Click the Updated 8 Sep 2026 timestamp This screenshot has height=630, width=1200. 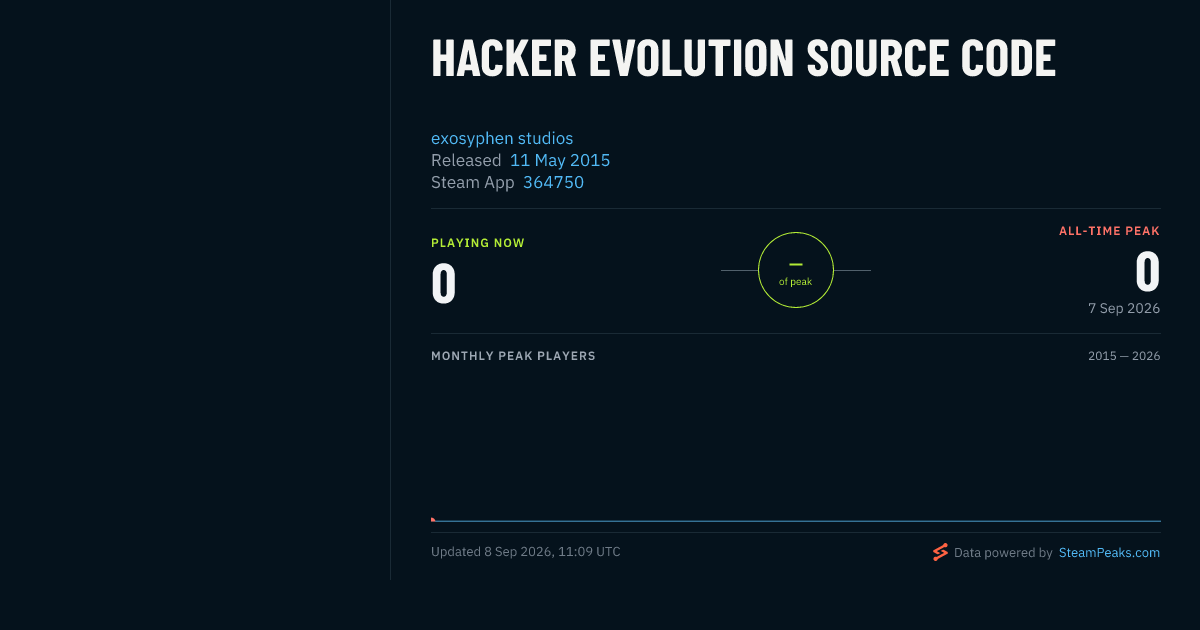[526, 552]
